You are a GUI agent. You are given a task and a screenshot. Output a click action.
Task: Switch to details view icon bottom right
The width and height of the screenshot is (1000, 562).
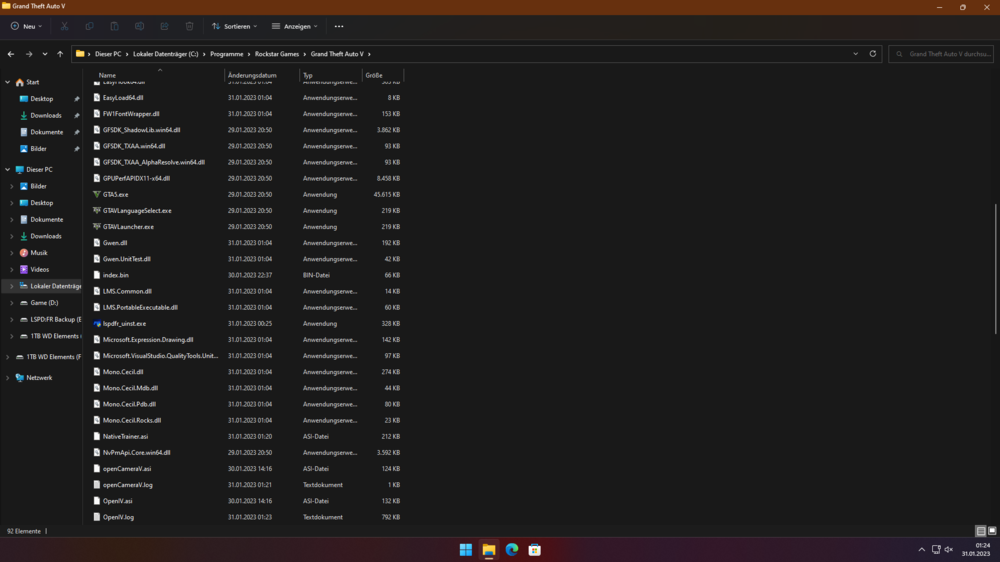point(981,531)
